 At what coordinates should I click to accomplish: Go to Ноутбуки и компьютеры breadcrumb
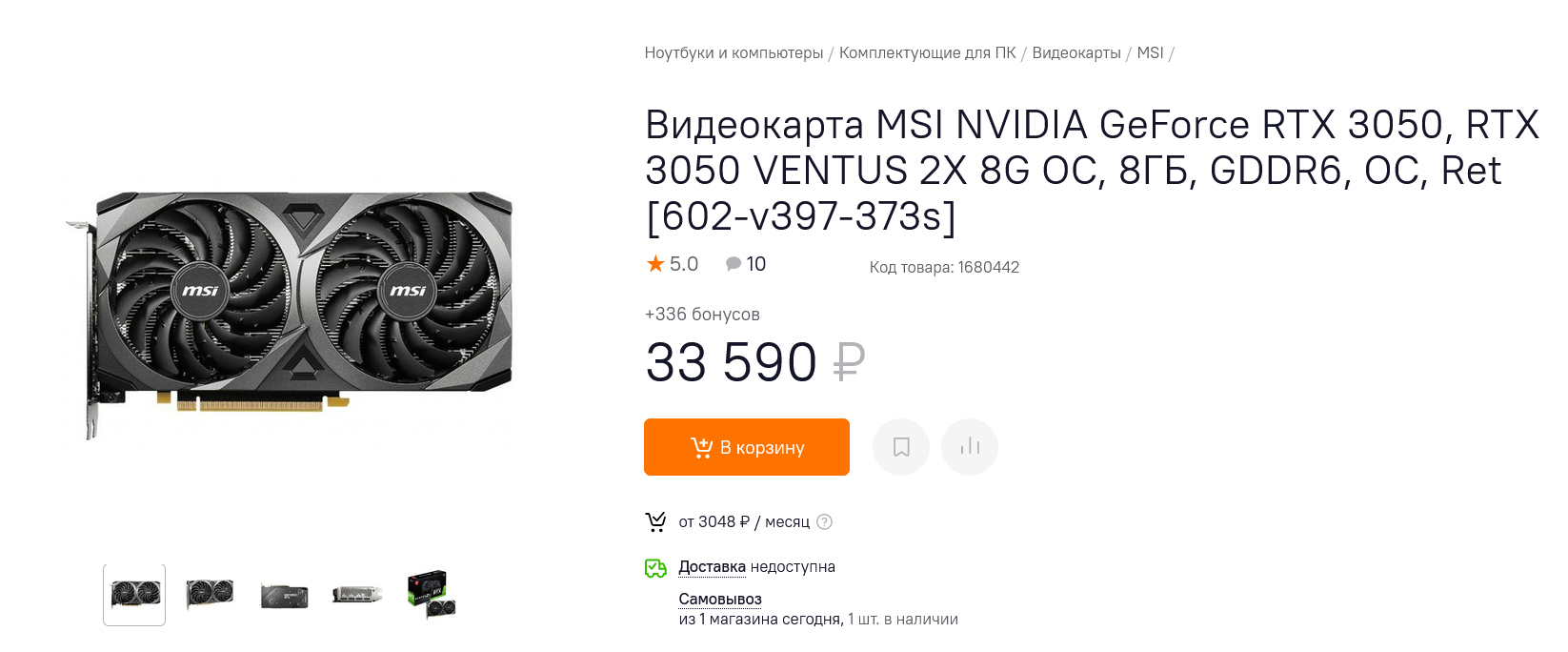(x=734, y=53)
